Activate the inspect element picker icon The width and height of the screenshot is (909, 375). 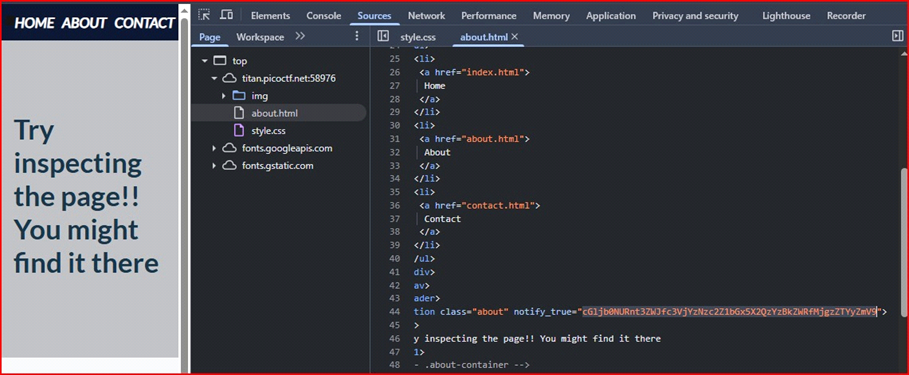204,15
